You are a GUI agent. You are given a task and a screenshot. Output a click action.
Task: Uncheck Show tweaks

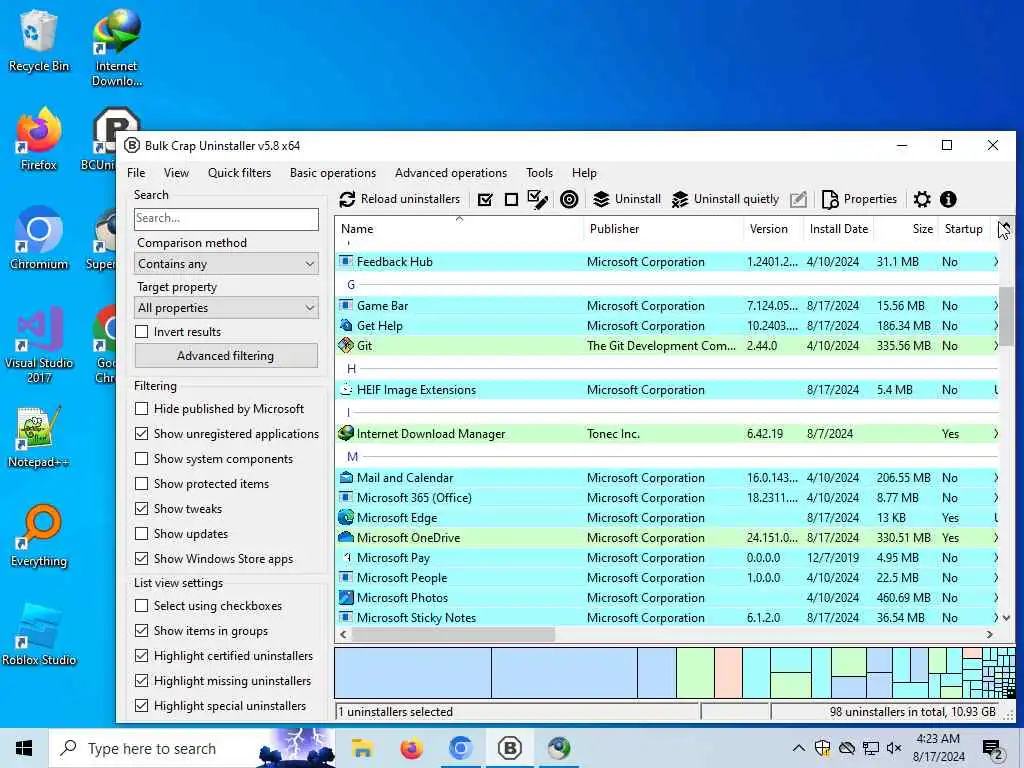[141, 509]
